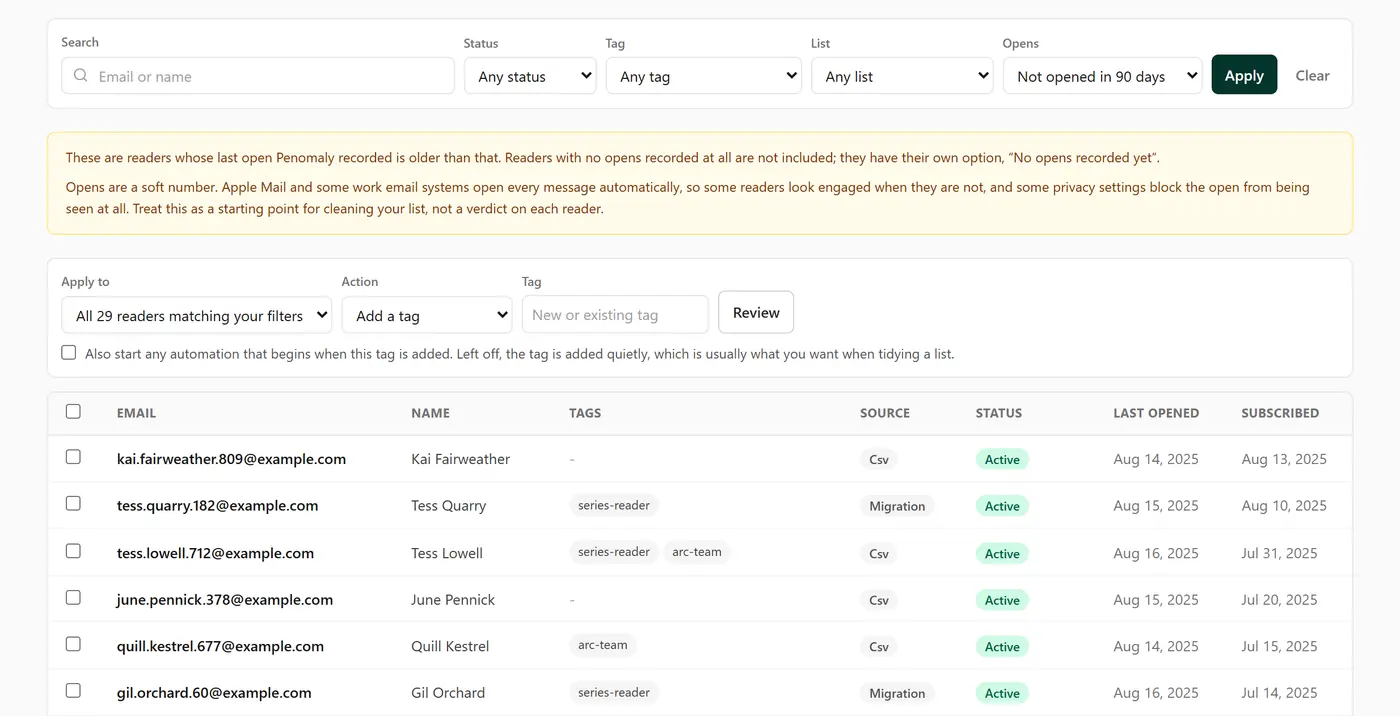Open tess.quarry.182@example.com reader
Viewport: 1400px width, 716px height.
click(217, 506)
